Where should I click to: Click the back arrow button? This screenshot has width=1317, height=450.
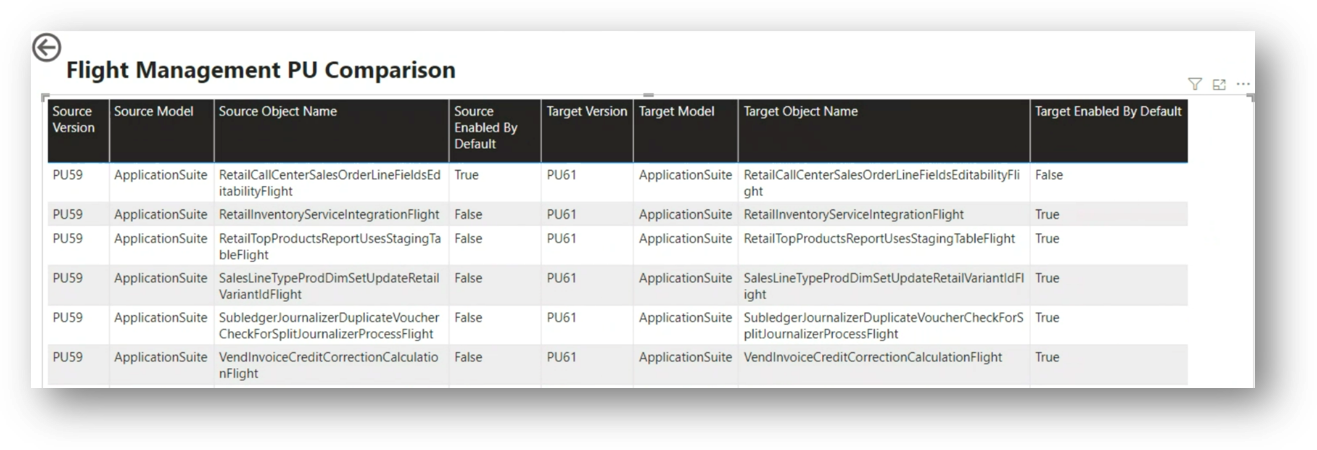click(x=47, y=48)
